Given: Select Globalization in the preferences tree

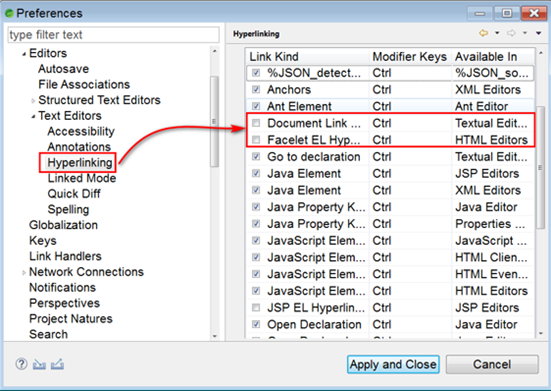Looking at the screenshot, I should click(63, 225).
